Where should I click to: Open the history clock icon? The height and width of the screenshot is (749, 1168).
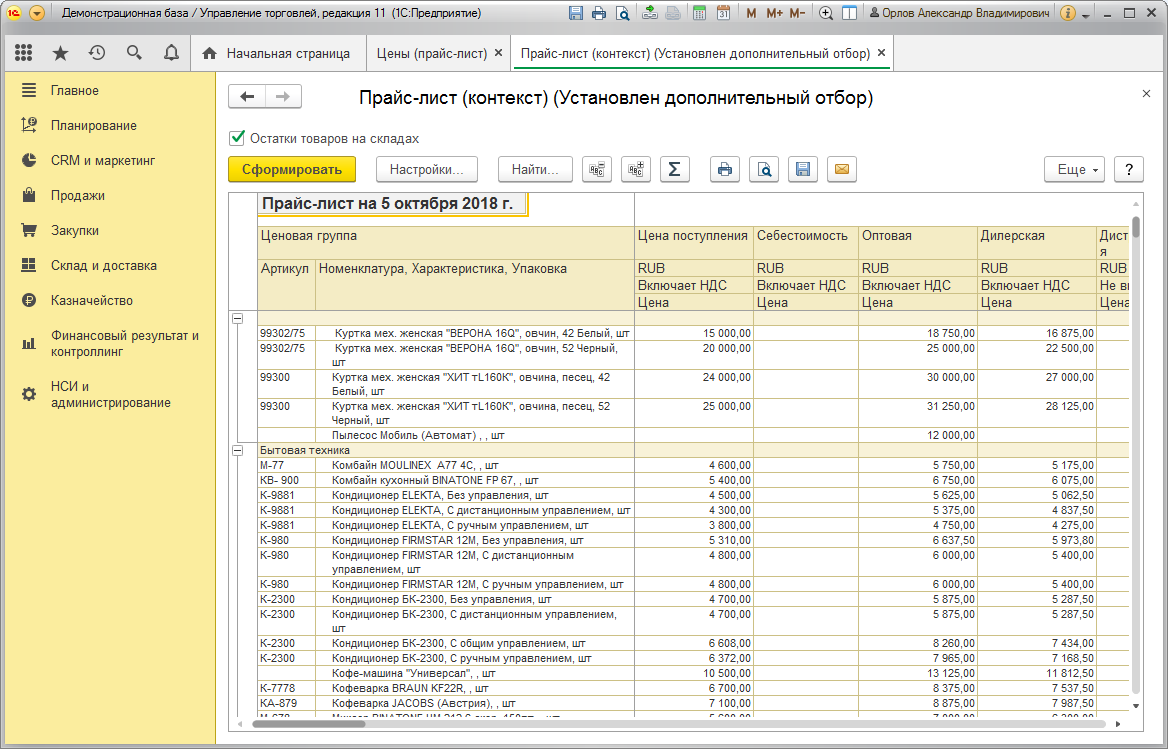(97, 53)
